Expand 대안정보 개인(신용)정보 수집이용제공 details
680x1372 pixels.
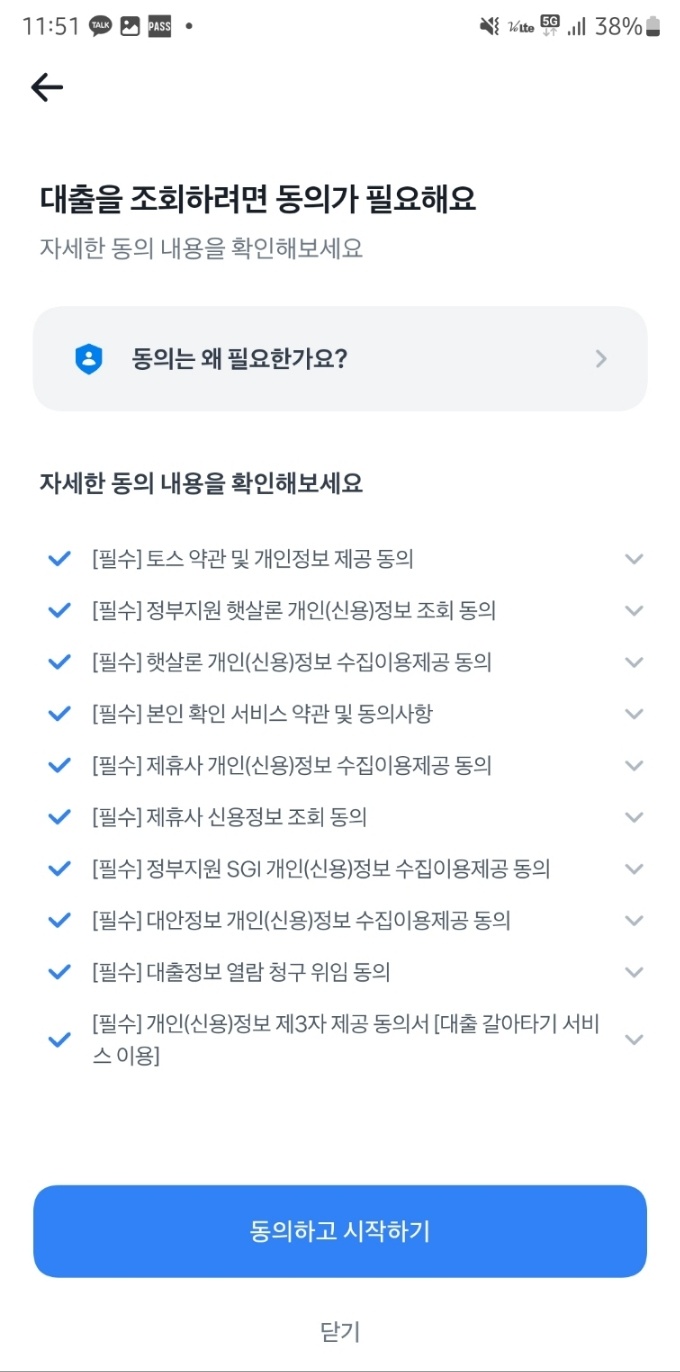pos(633,920)
